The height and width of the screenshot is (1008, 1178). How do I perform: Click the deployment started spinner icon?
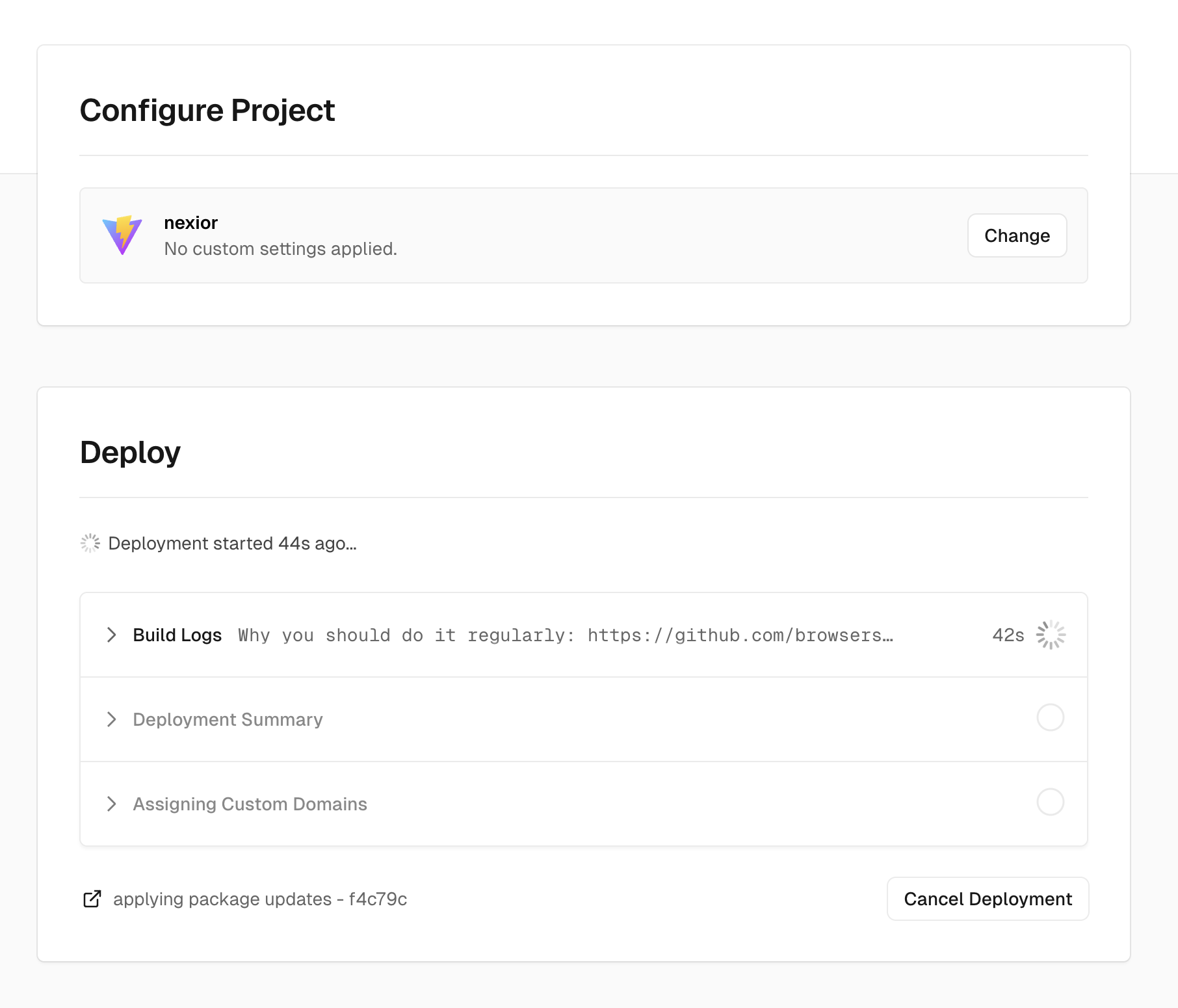[x=90, y=543]
